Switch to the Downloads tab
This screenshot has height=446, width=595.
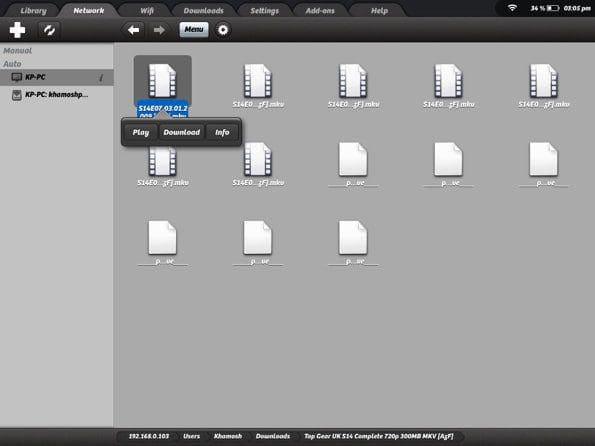point(203,11)
